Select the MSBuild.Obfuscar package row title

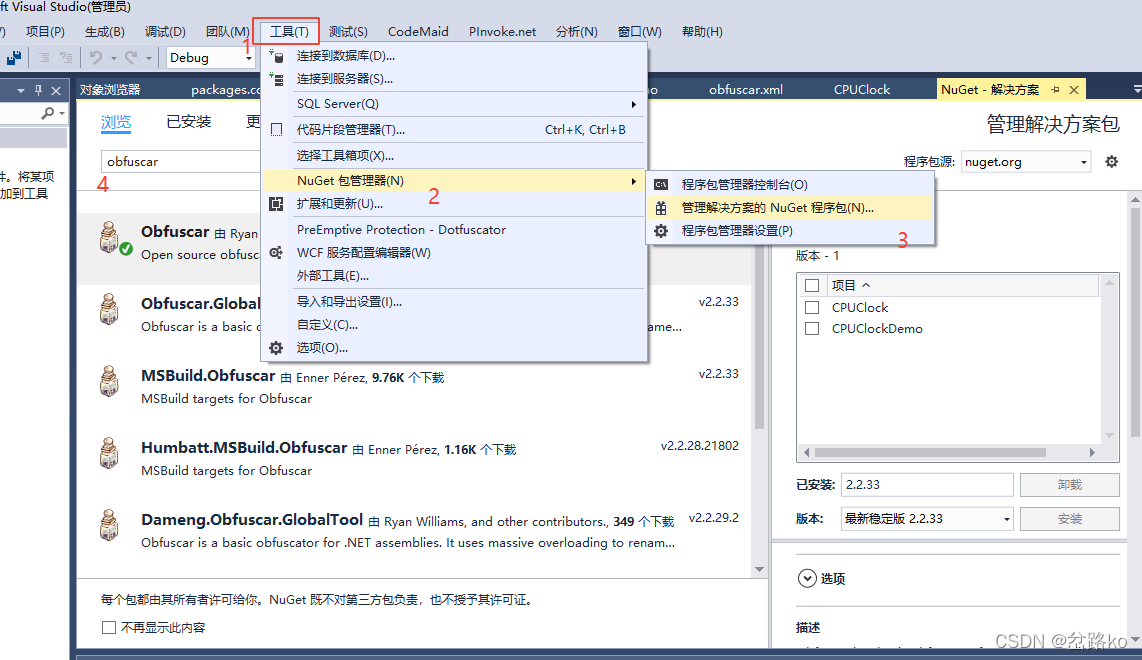(208, 376)
